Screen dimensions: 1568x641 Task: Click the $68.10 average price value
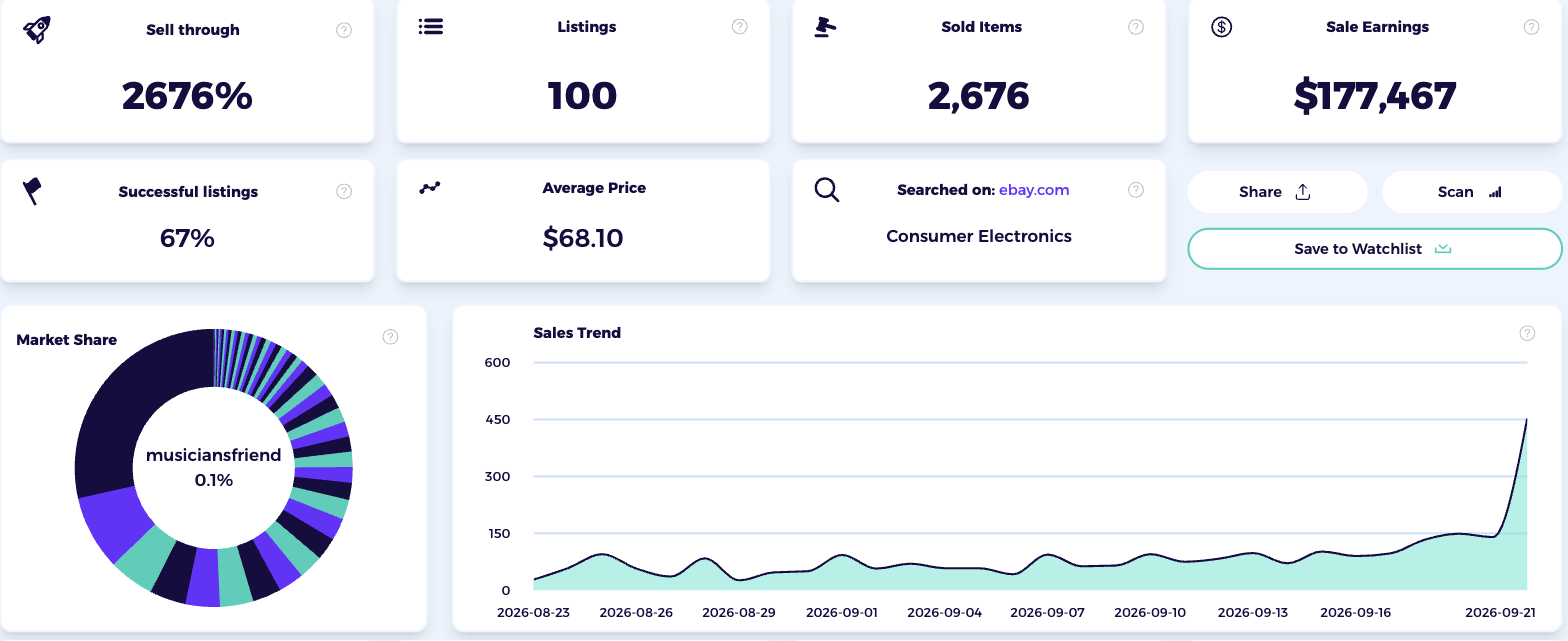[583, 238]
